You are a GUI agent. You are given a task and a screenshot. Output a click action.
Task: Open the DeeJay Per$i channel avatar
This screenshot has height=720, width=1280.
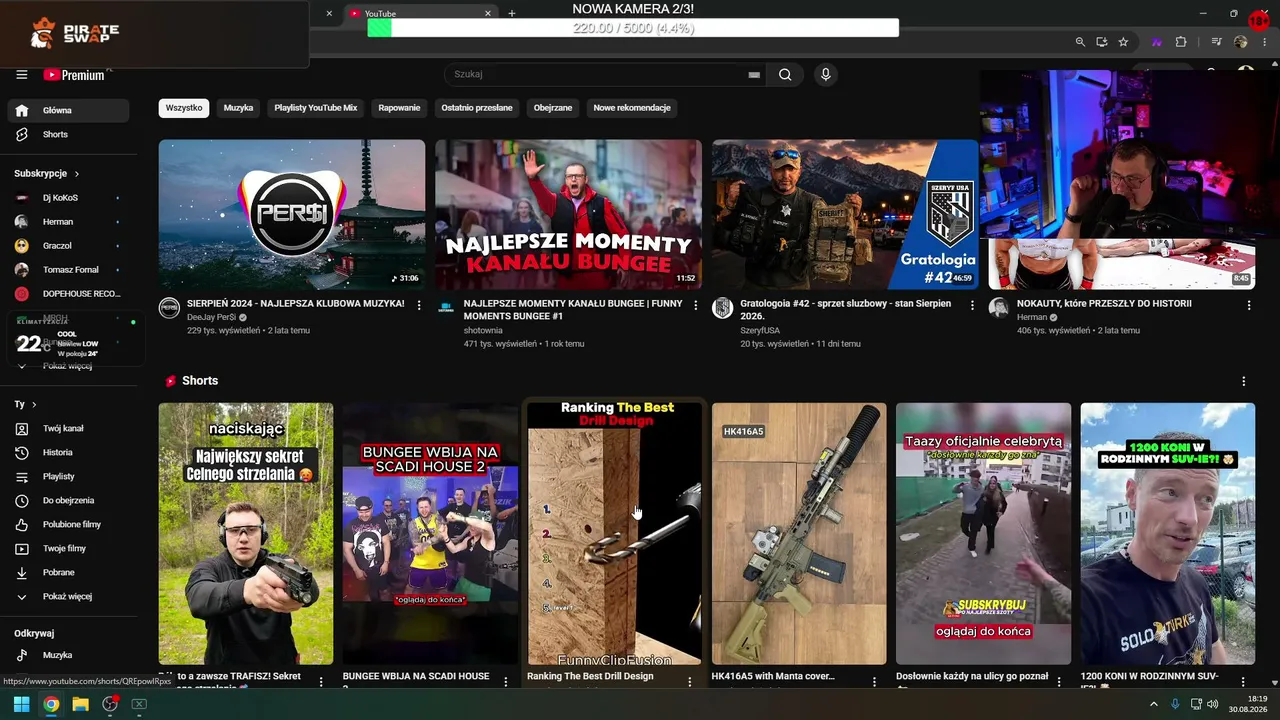click(169, 307)
